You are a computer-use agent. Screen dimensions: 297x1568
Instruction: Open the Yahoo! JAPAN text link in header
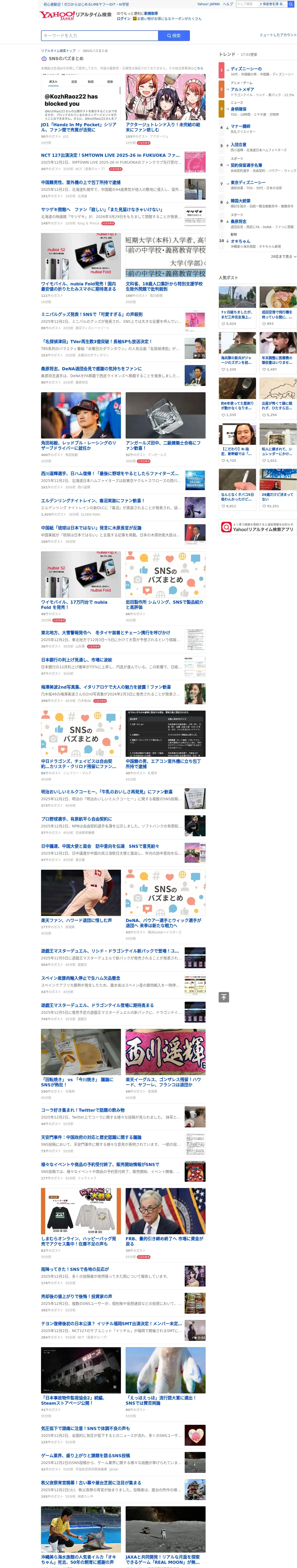208,4
